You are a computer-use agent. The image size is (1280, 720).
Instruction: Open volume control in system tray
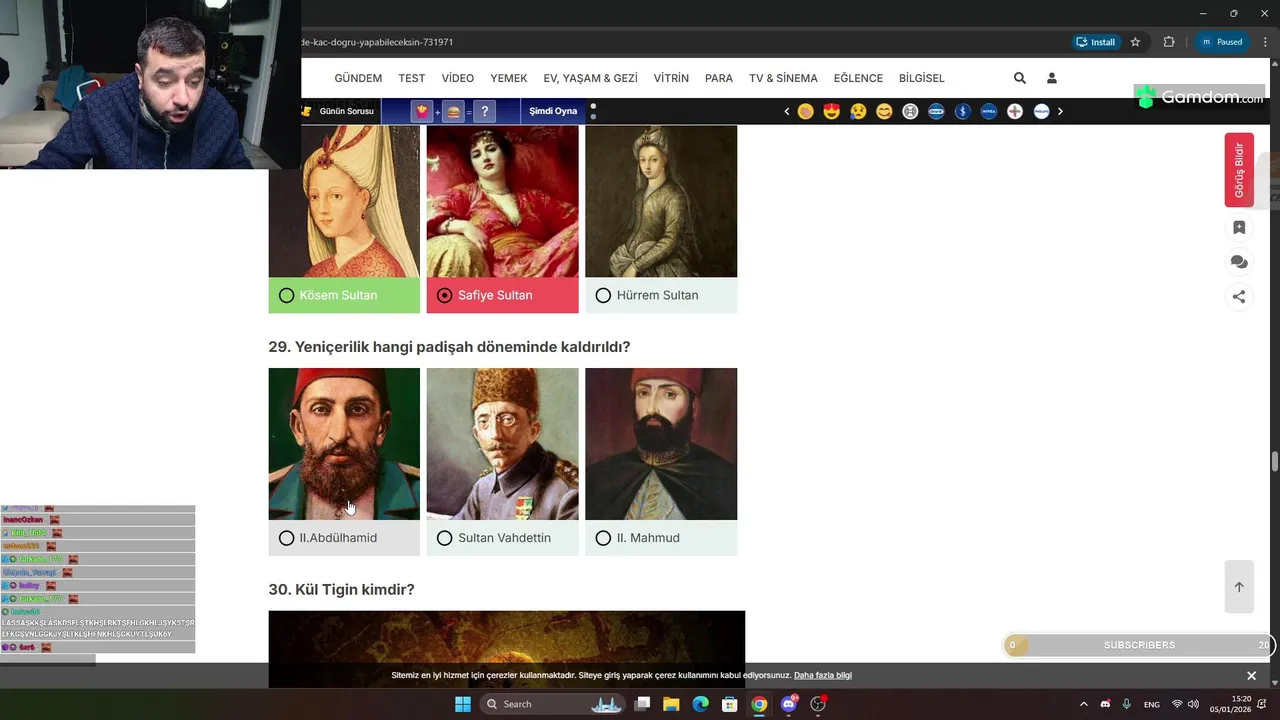coord(1193,704)
